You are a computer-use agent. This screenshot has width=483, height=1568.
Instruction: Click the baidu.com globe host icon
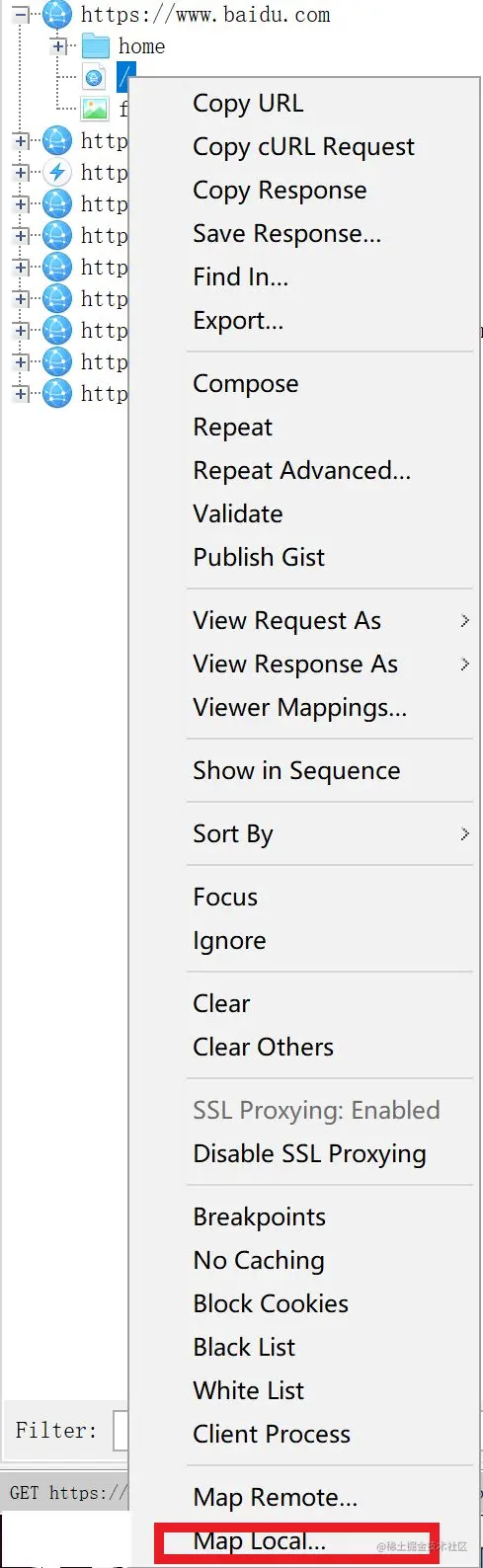click(58, 14)
